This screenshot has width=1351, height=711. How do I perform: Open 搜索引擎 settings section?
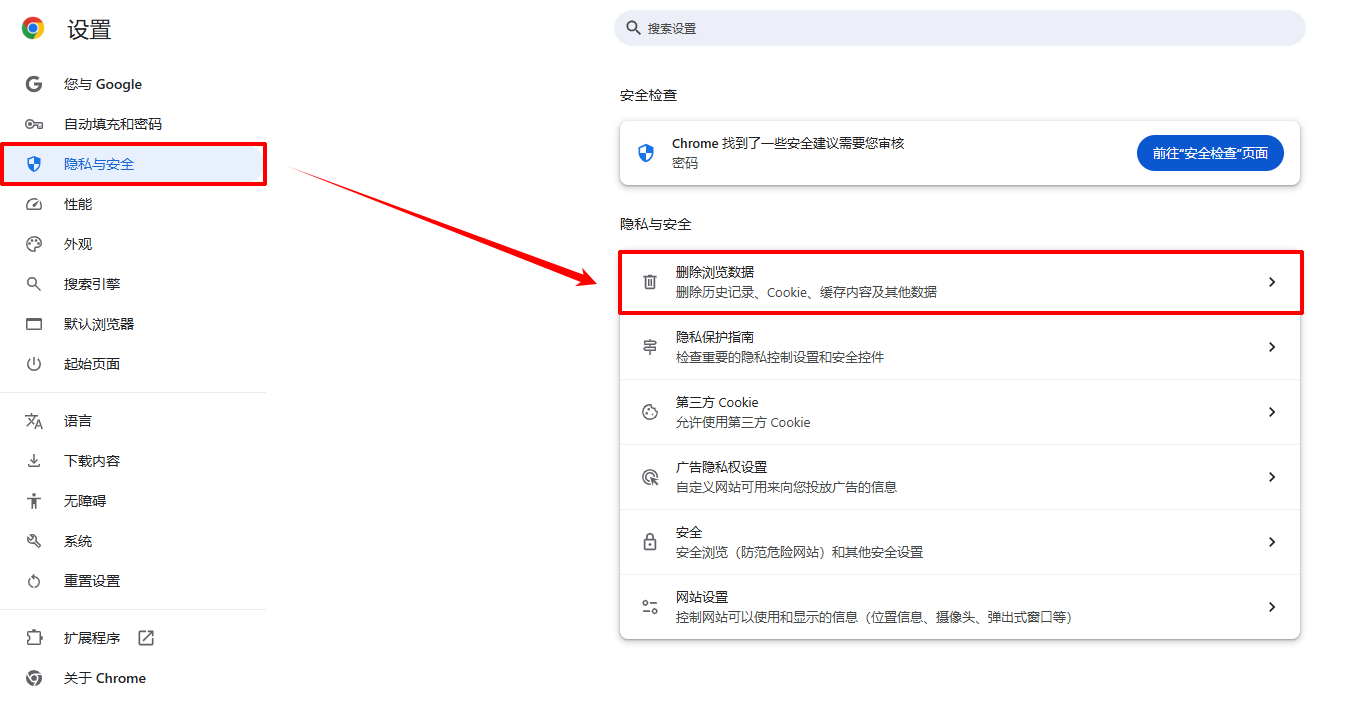(x=133, y=284)
